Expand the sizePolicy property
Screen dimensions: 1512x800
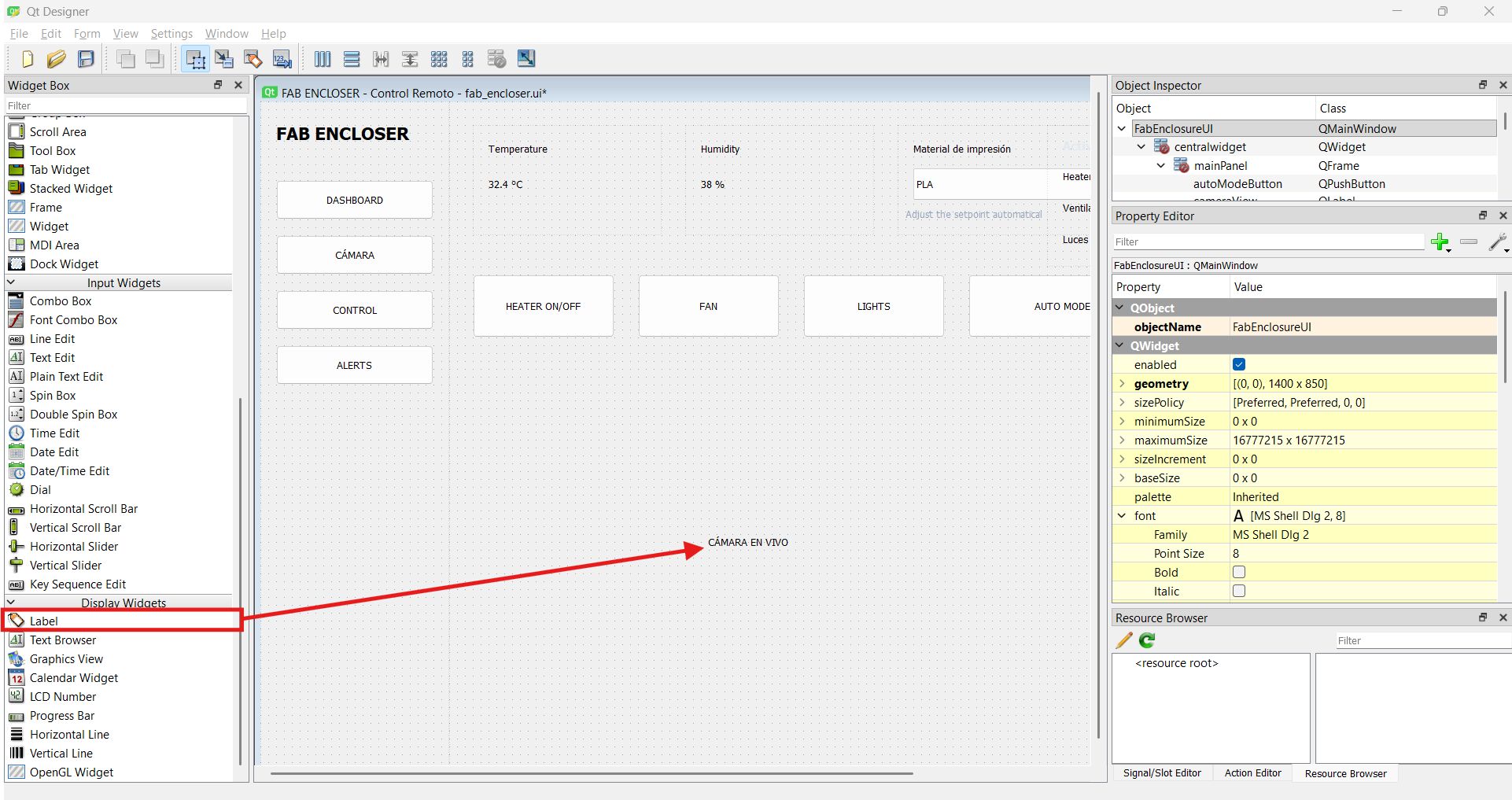(x=1123, y=402)
